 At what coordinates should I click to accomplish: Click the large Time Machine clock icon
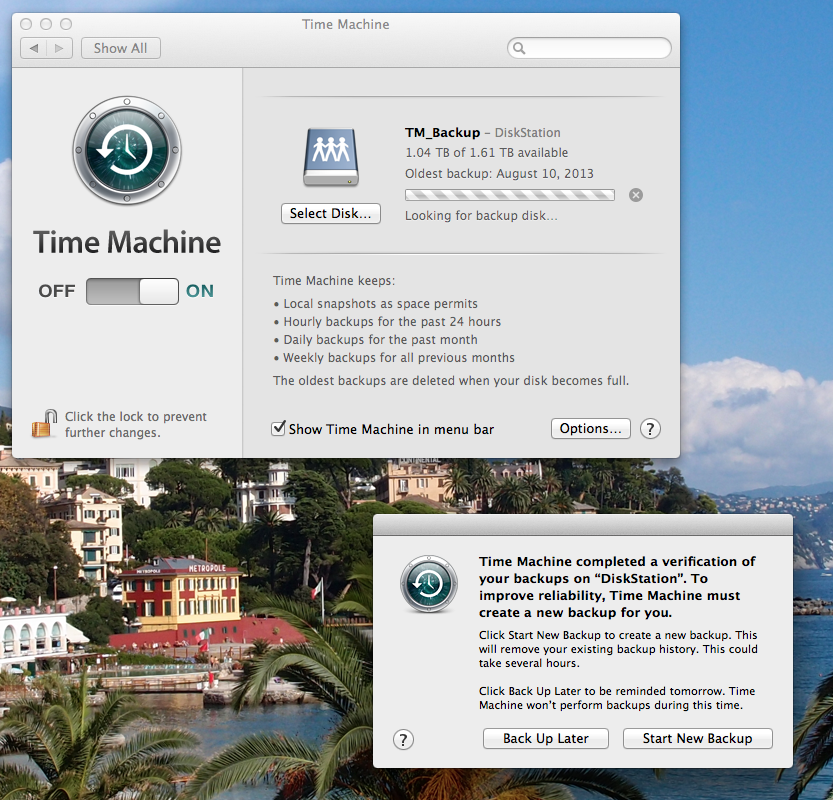click(x=127, y=149)
